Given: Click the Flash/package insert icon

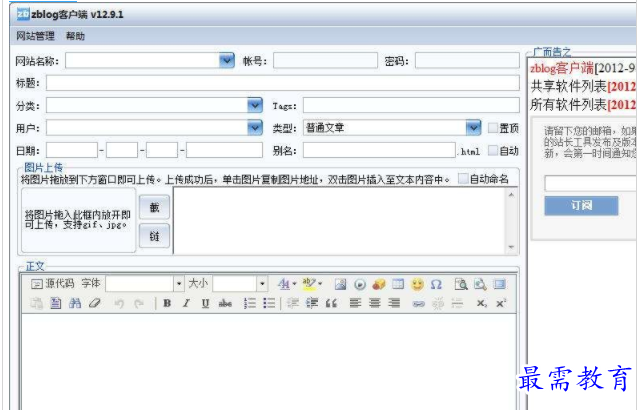Looking at the screenshot, I should [379, 284].
